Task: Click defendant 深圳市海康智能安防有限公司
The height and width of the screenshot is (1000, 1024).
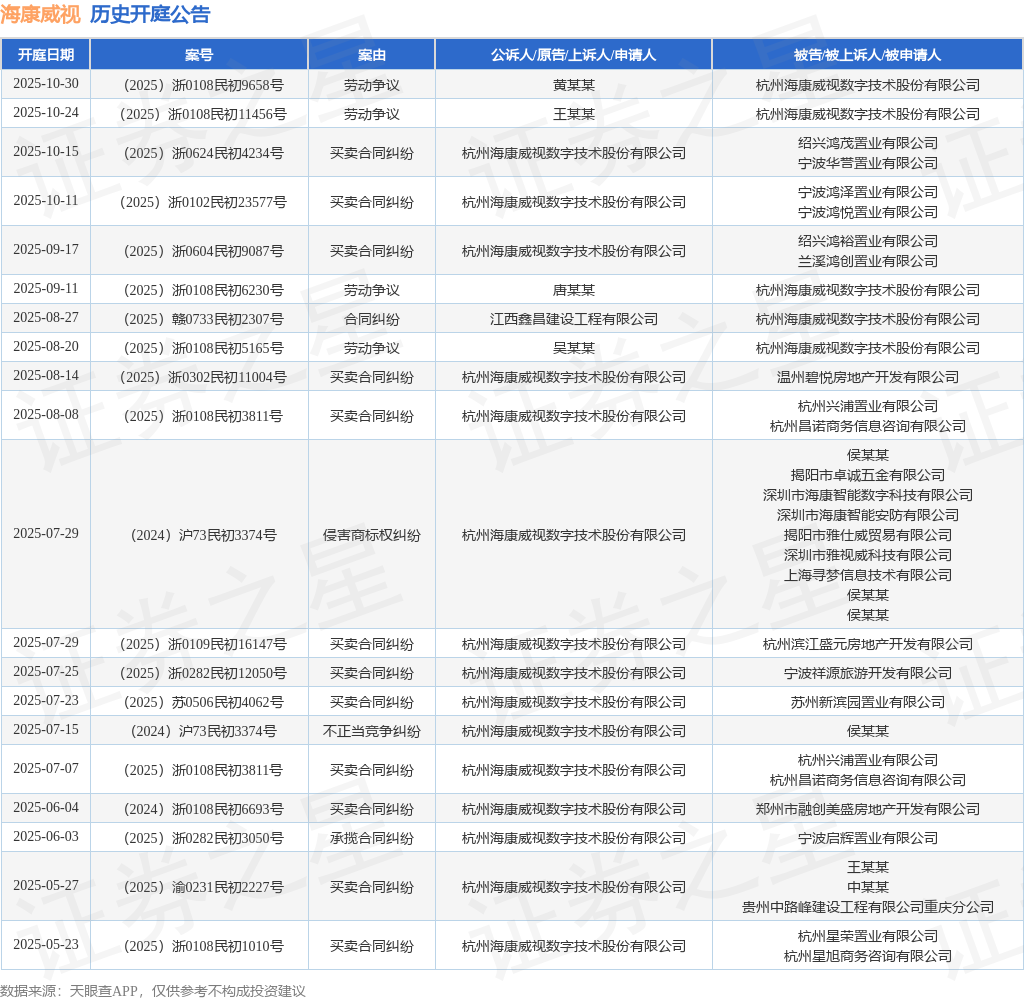Action: click(867, 515)
